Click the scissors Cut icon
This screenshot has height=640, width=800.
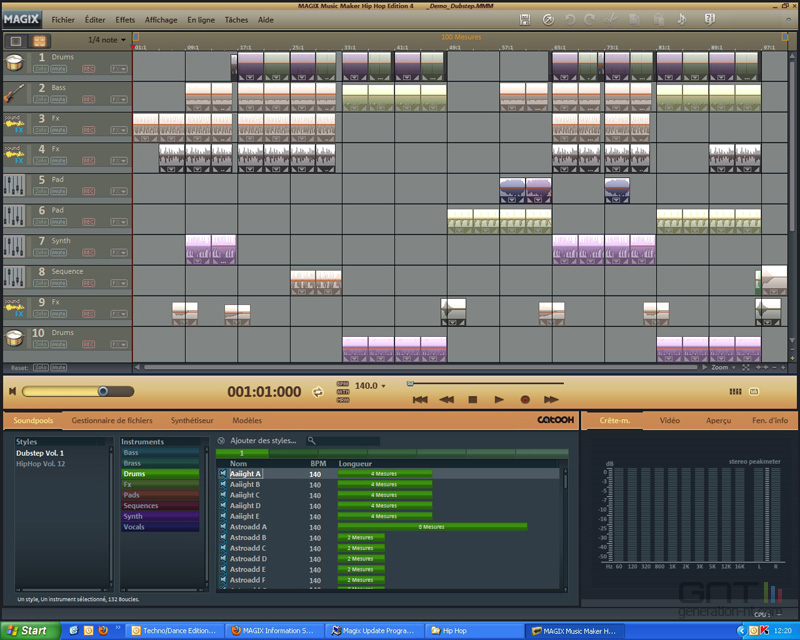(x=611, y=20)
